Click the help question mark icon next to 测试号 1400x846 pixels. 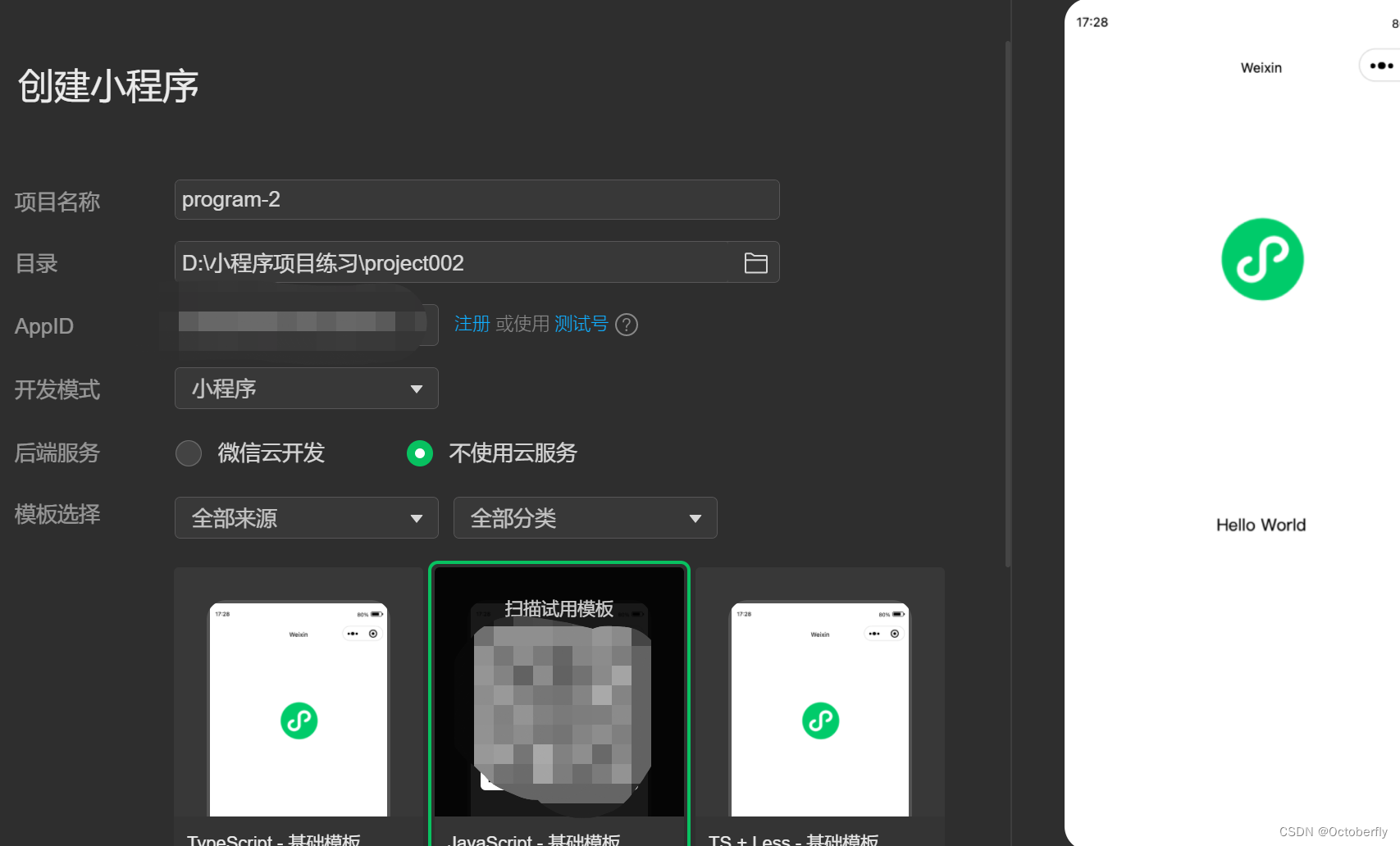(627, 325)
